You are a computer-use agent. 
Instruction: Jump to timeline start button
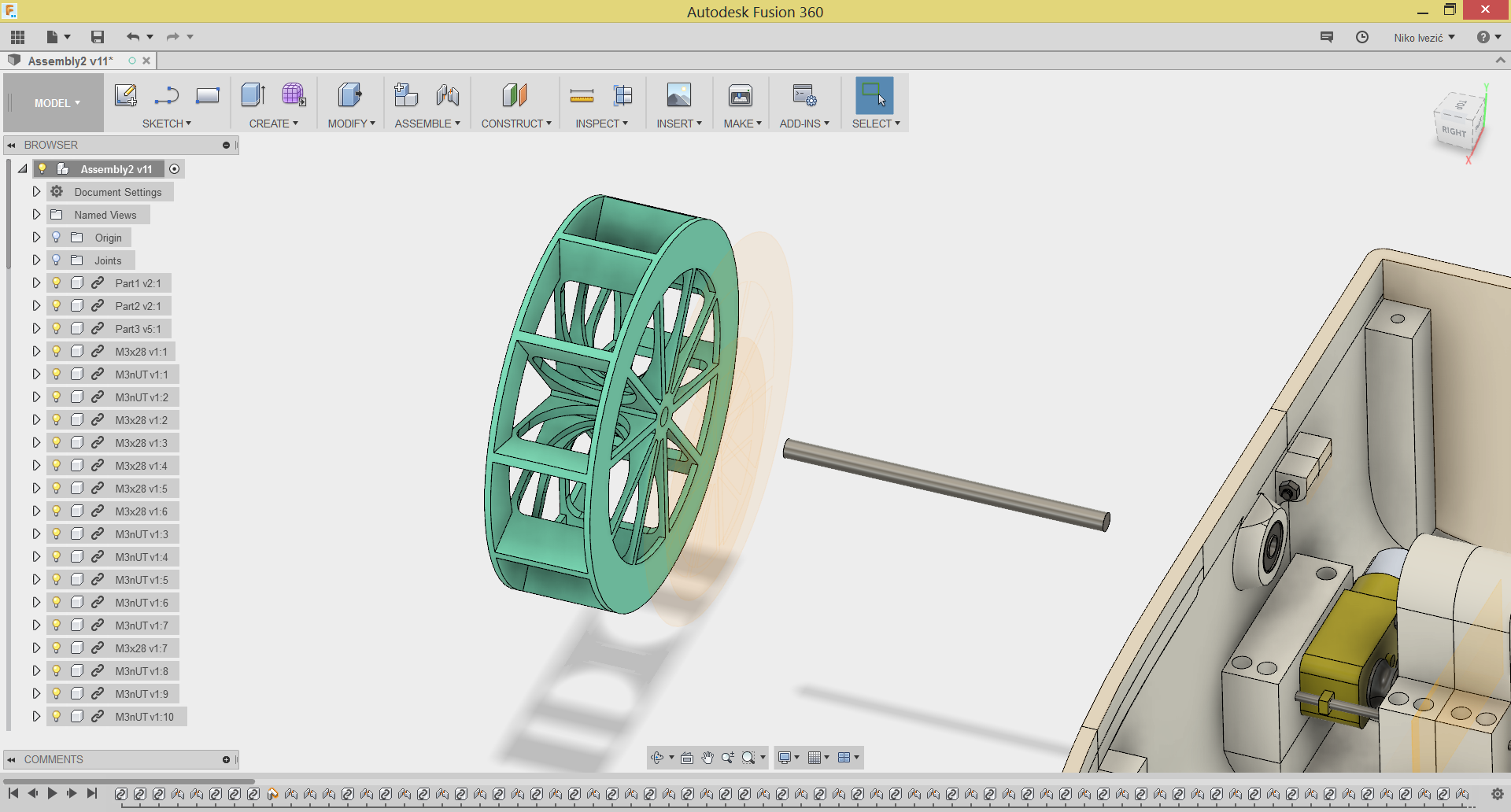pyautogui.click(x=13, y=794)
